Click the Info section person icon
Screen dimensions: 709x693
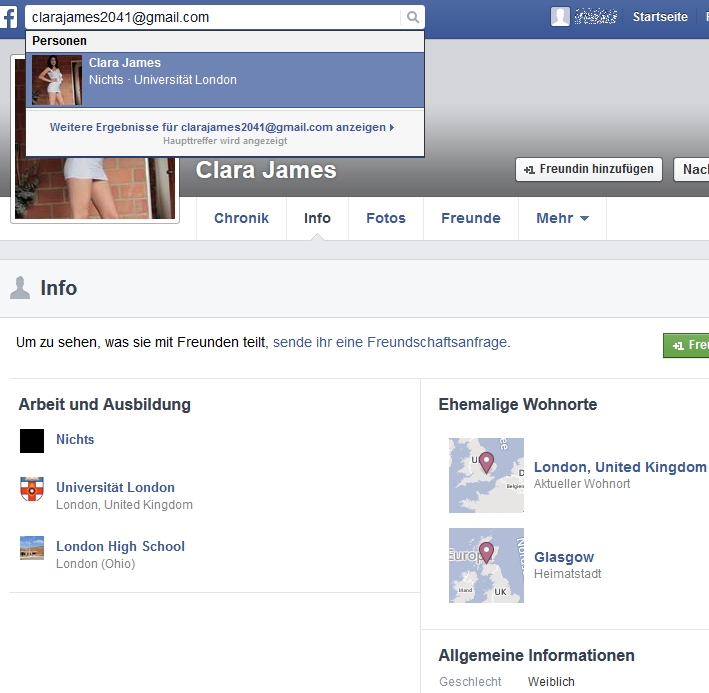tap(20, 288)
